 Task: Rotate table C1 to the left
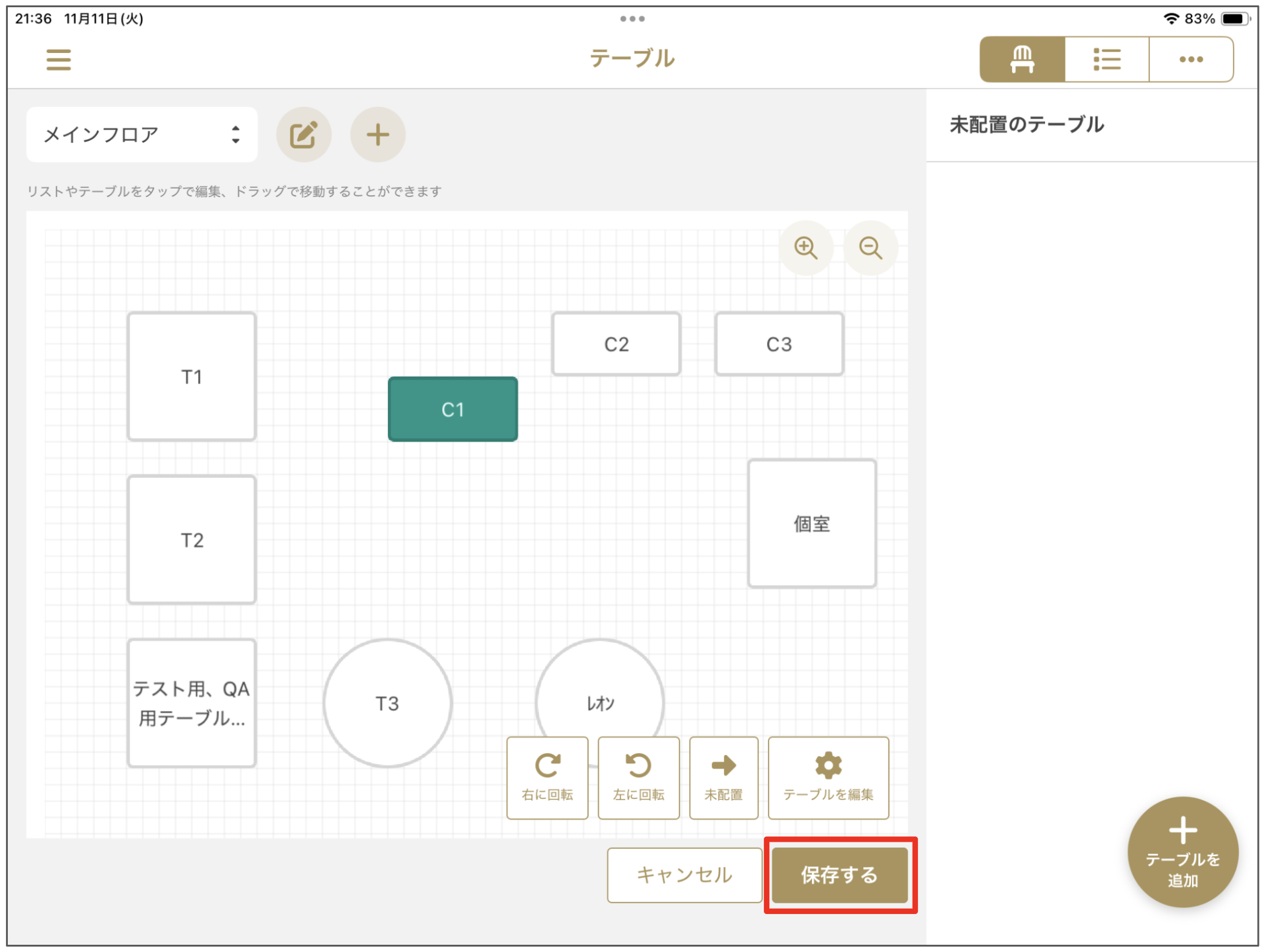click(639, 777)
